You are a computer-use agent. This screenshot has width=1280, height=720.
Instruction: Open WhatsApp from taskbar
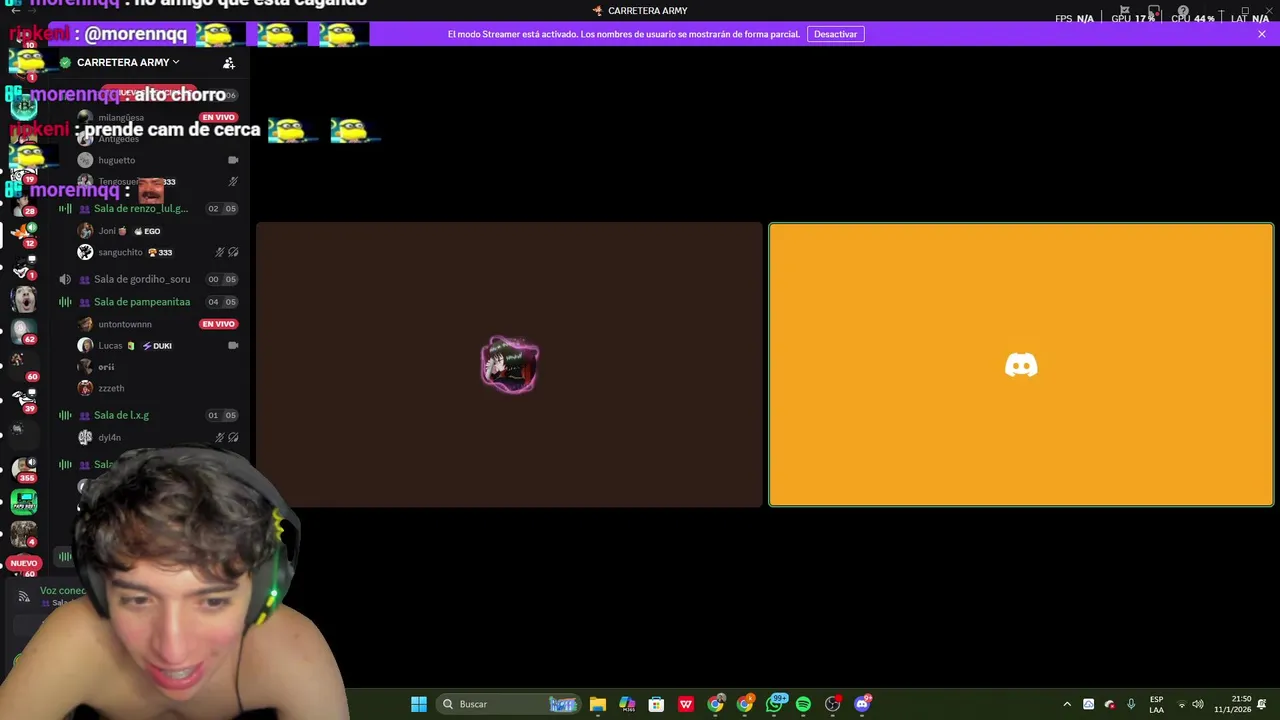tap(775, 704)
